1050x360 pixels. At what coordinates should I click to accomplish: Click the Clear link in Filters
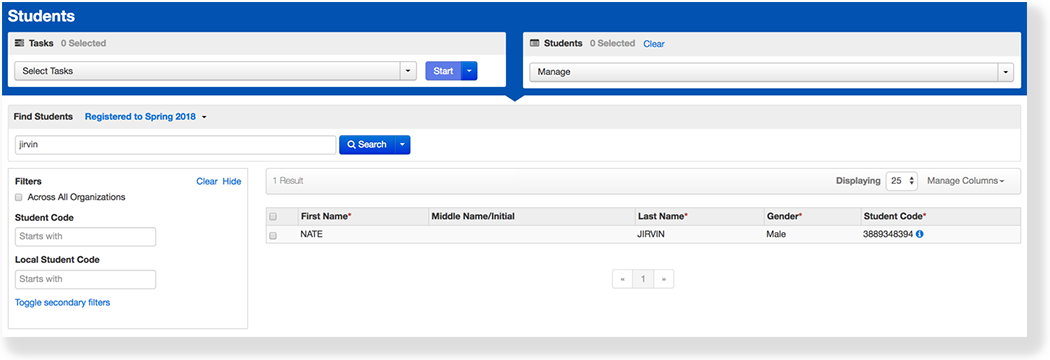click(207, 181)
